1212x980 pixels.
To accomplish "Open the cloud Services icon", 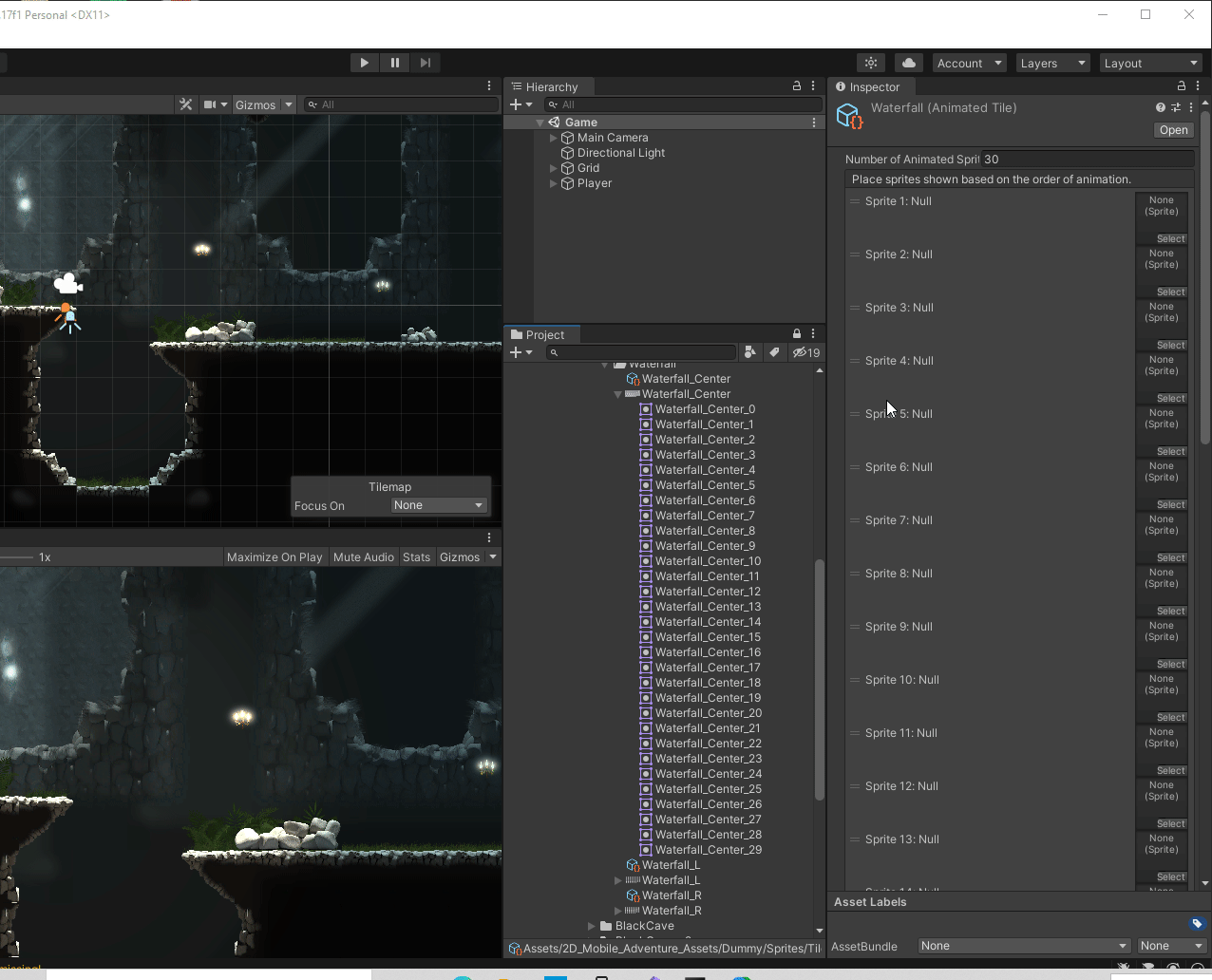I will tap(909, 63).
